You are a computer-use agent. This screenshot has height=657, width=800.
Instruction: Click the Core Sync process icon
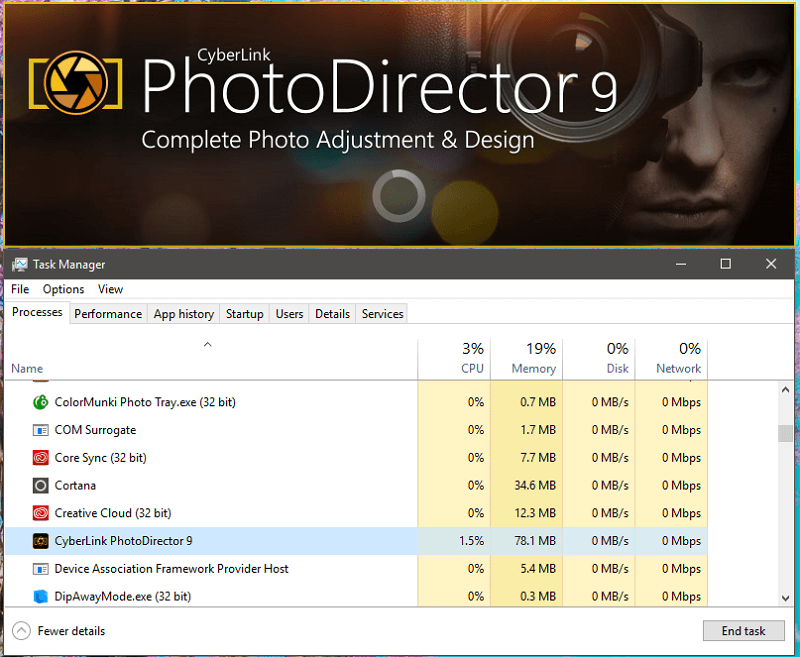pos(40,458)
